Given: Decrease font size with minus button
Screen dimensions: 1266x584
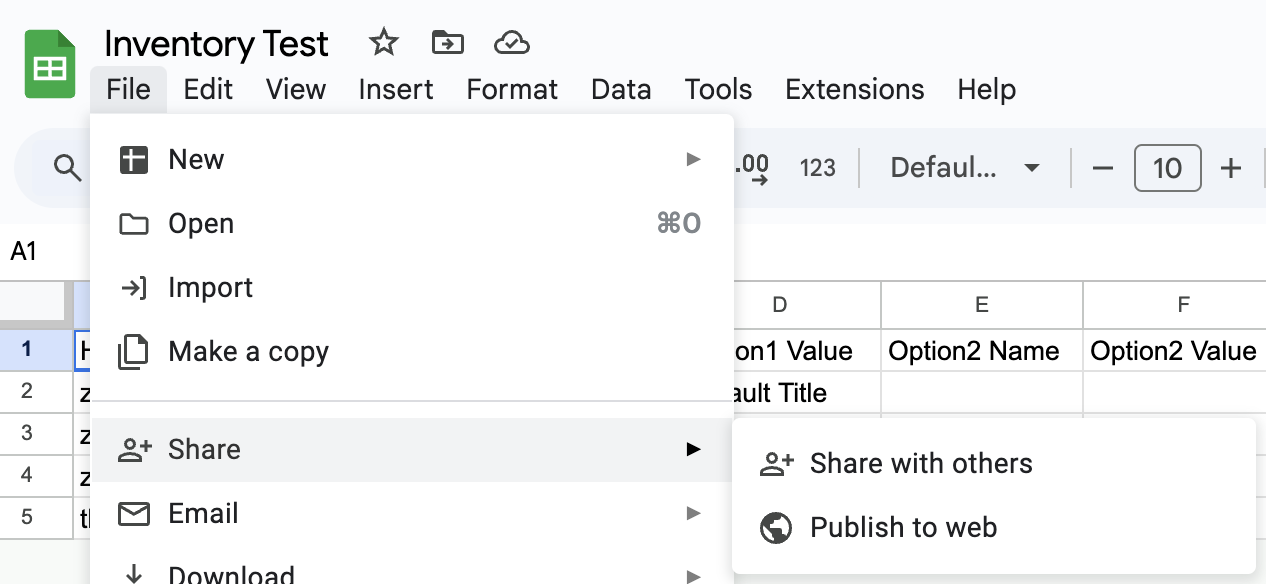Looking at the screenshot, I should (x=1103, y=168).
